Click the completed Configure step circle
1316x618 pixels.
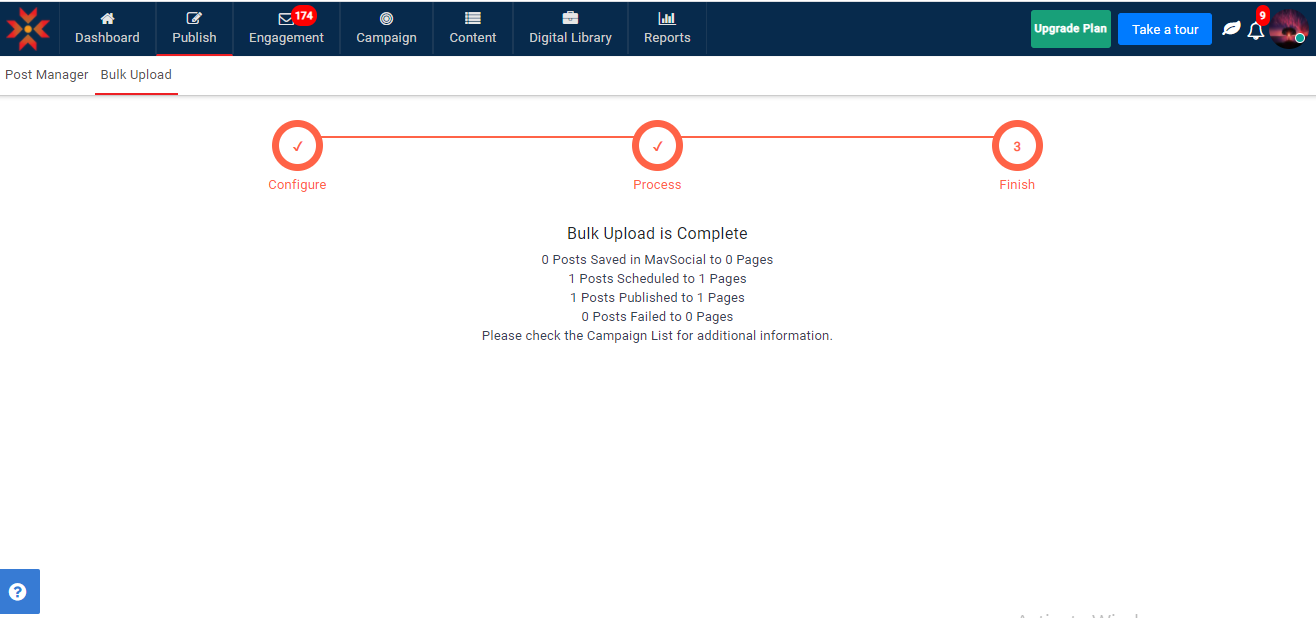(x=297, y=145)
